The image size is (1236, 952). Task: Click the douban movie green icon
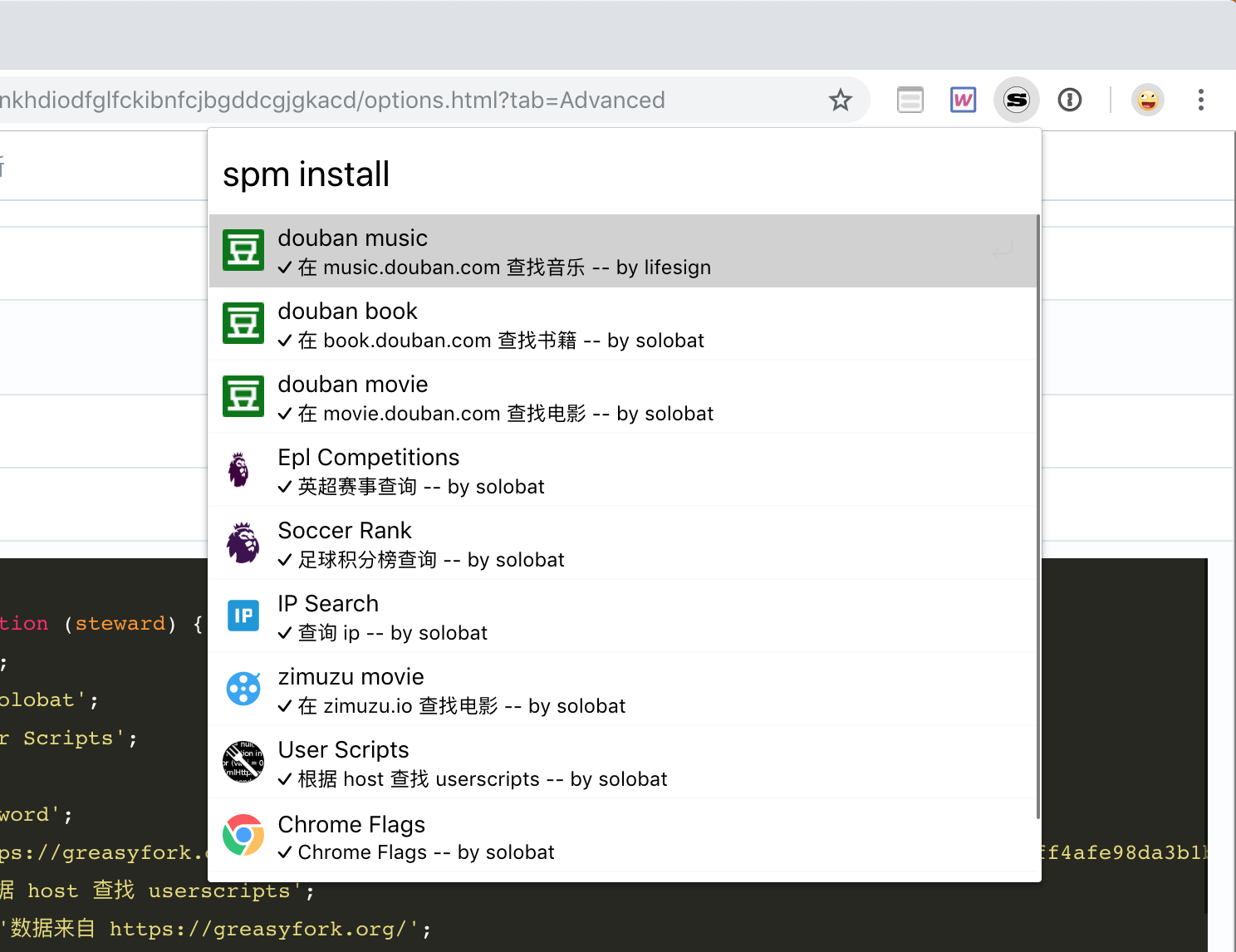pyautogui.click(x=243, y=396)
